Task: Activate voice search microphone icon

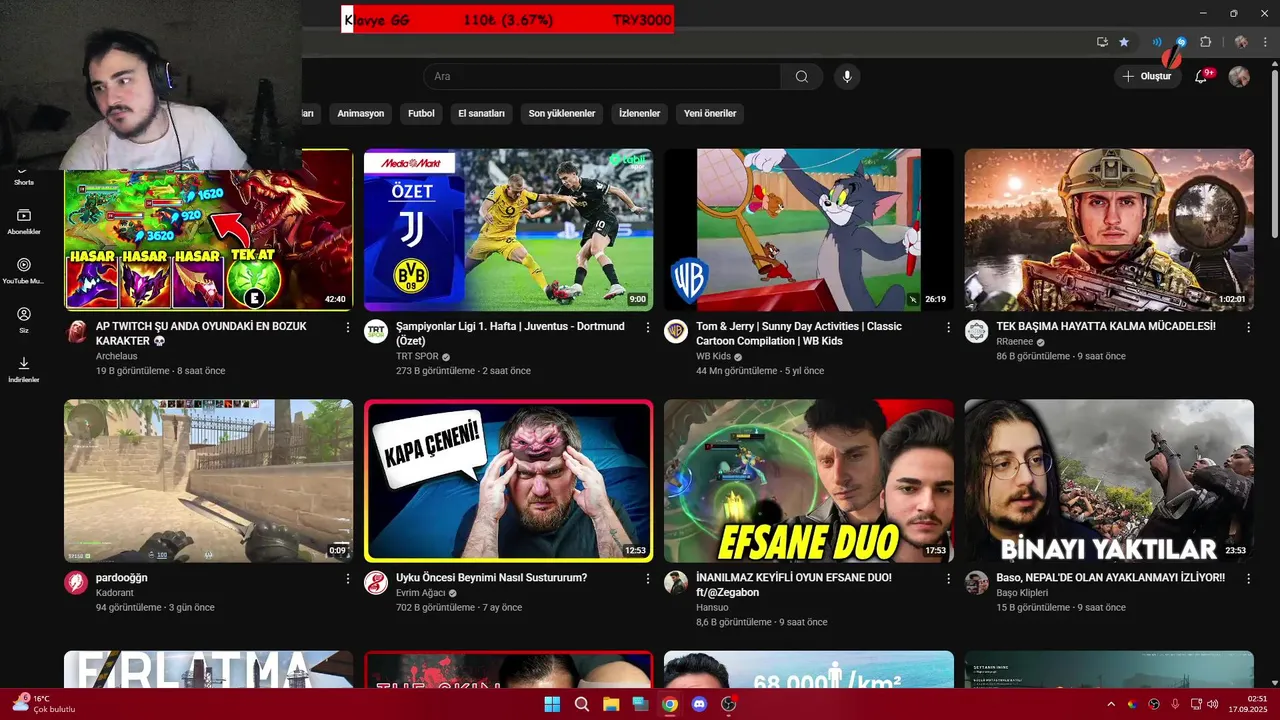Action: point(847,77)
